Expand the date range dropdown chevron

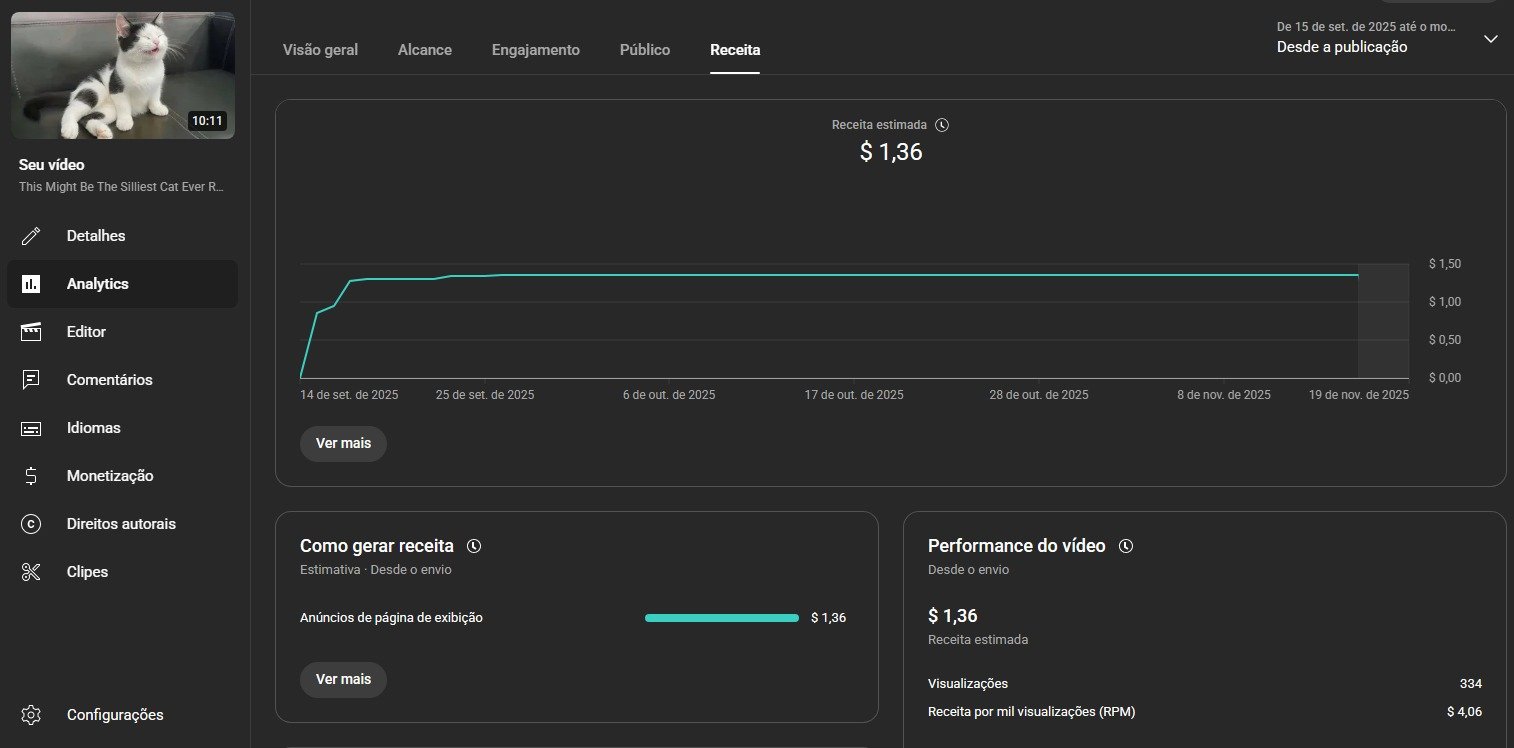coord(1490,39)
